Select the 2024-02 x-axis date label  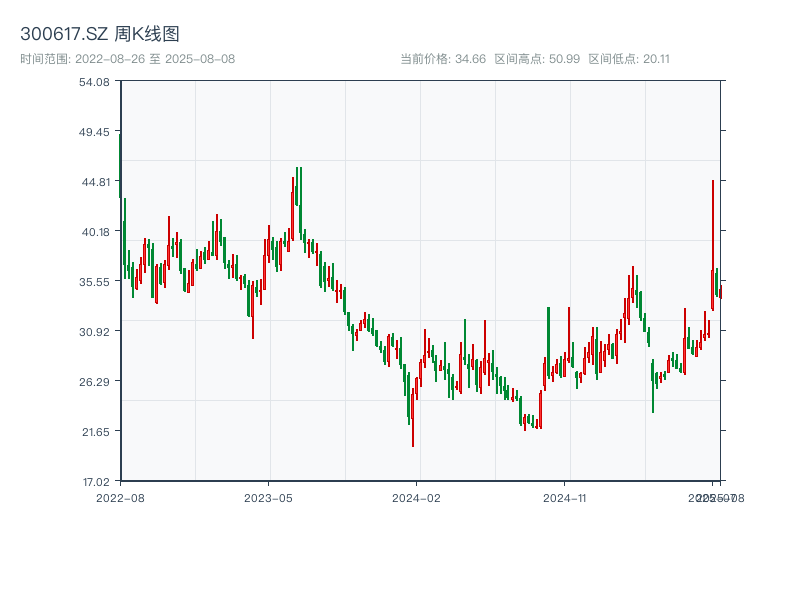coord(417,497)
